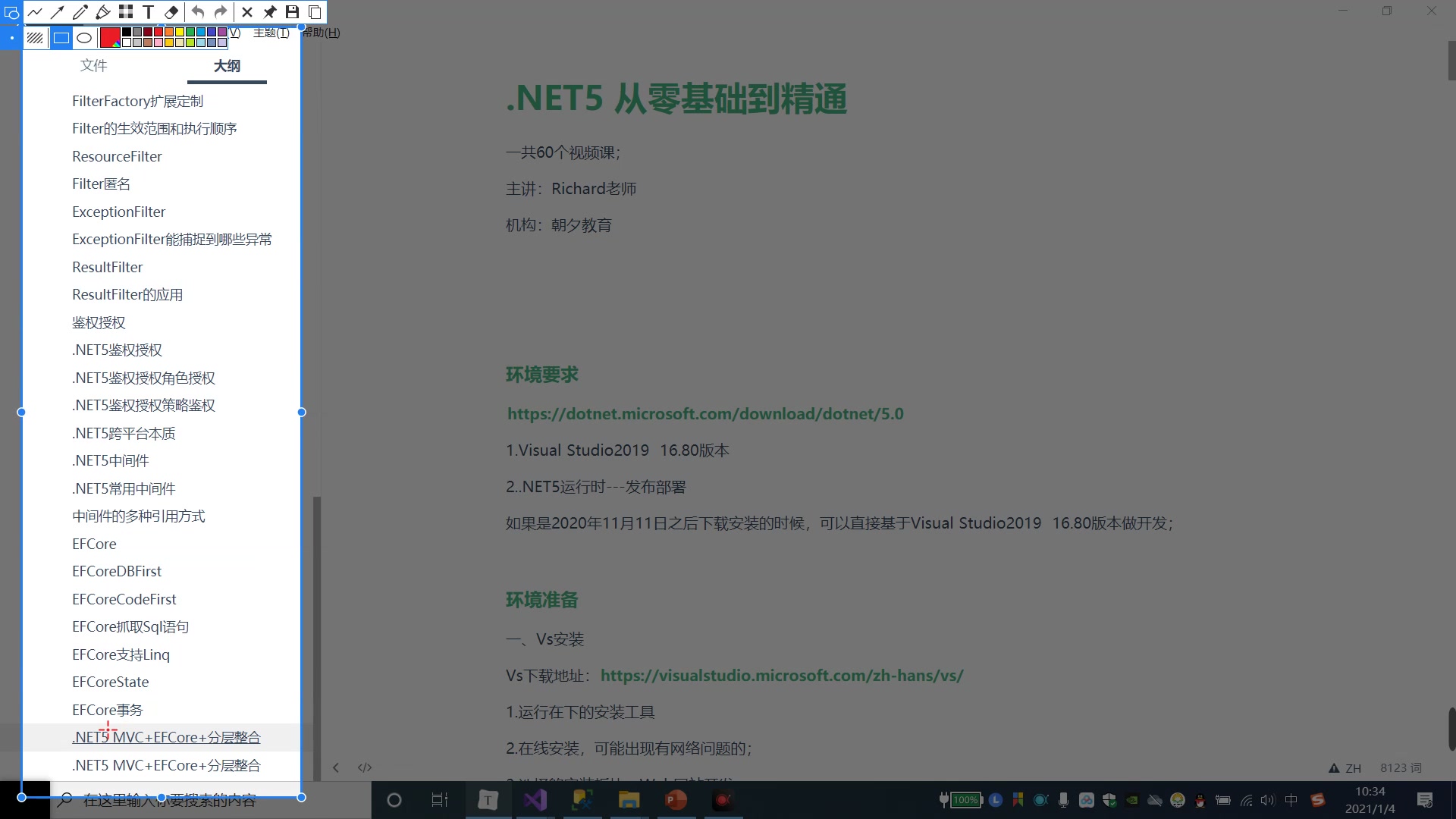
Task: Jump to ExceptionFilter能捕捉到哪些异常 outline entry
Action: pos(171,239)
